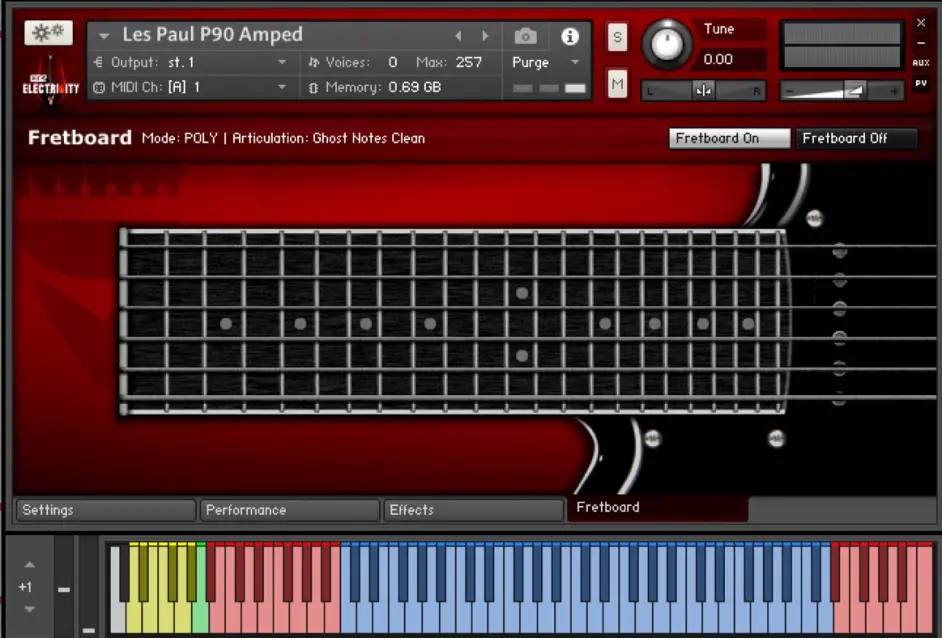Click the Voices note icon
The width and height of the screenshot is (942, 638).
click(313, 62)
